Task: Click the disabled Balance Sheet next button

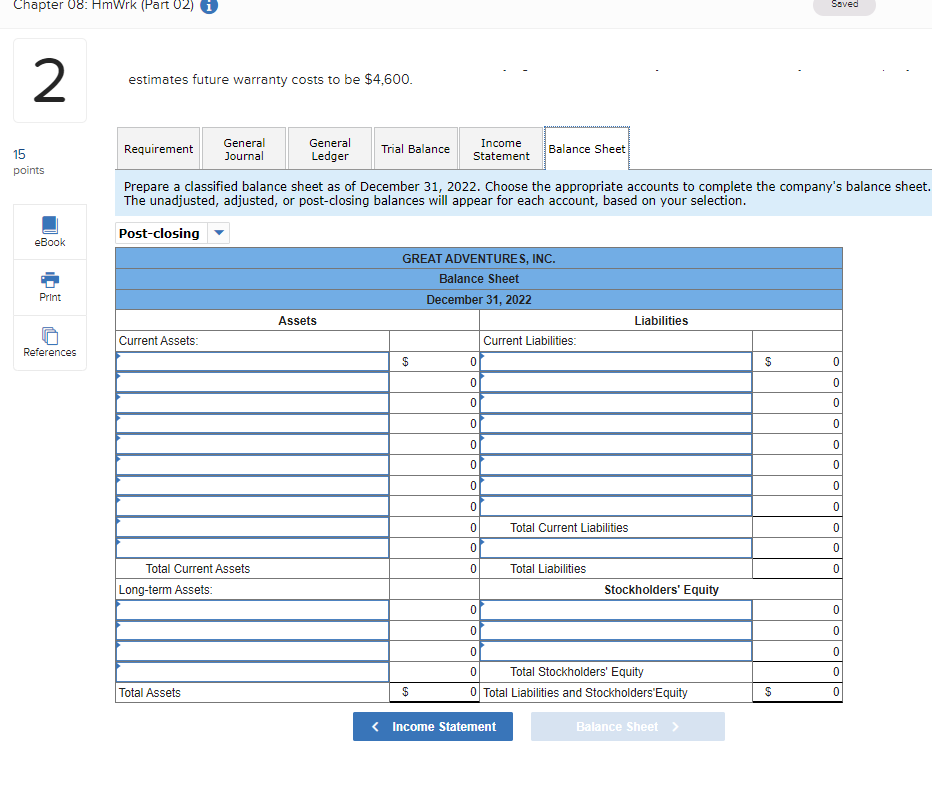Action: (x=628, y=726)
